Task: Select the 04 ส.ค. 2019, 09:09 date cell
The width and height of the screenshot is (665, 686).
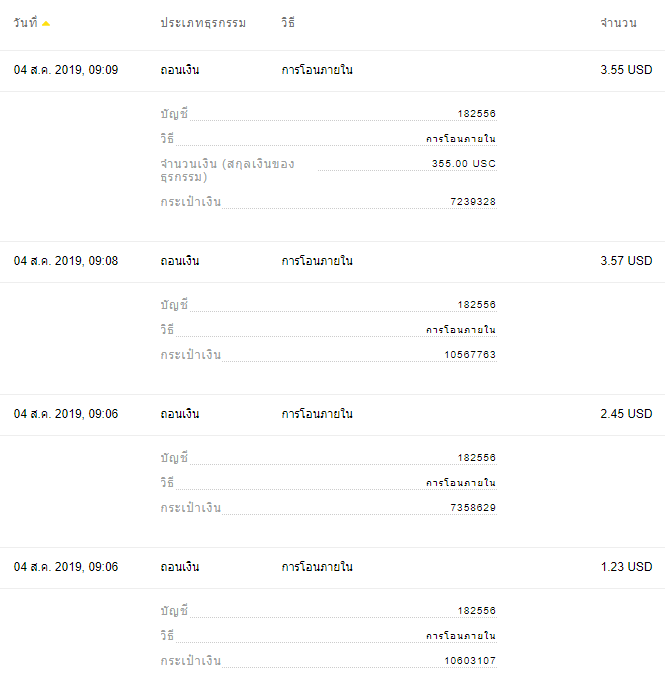Action: coord(66,70)
